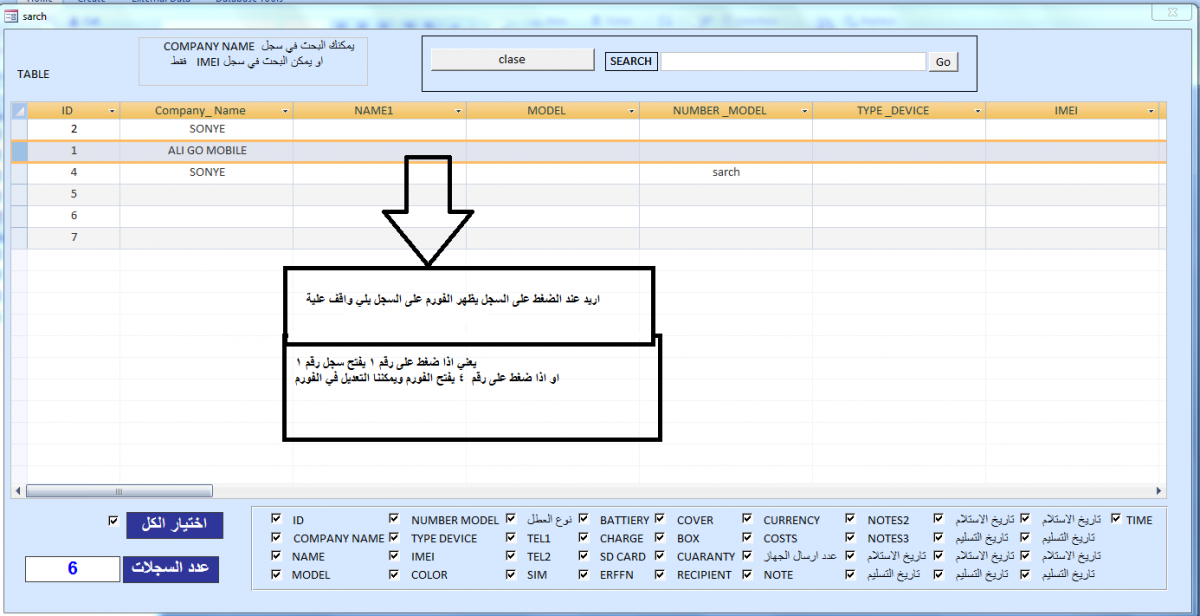This screenshot has height=616, width=1200.
Task: Click the Company_Name column header label
Action: point(200,111)
